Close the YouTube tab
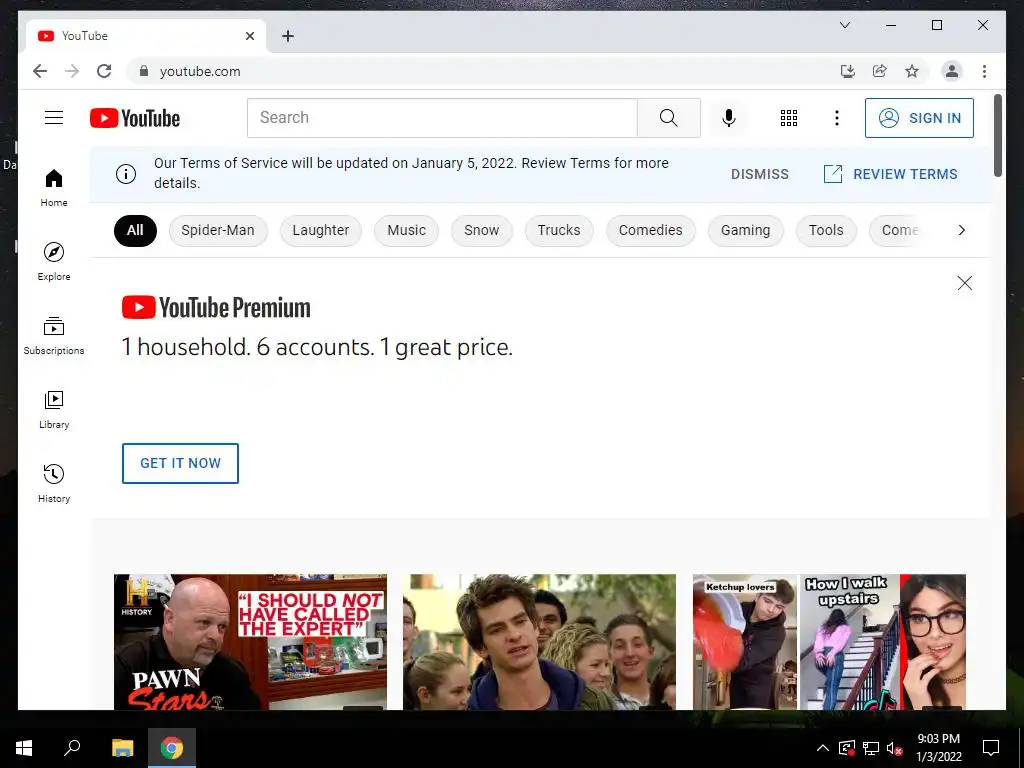The height and width of the screenshot is (768, 1024). click(249, 36)
